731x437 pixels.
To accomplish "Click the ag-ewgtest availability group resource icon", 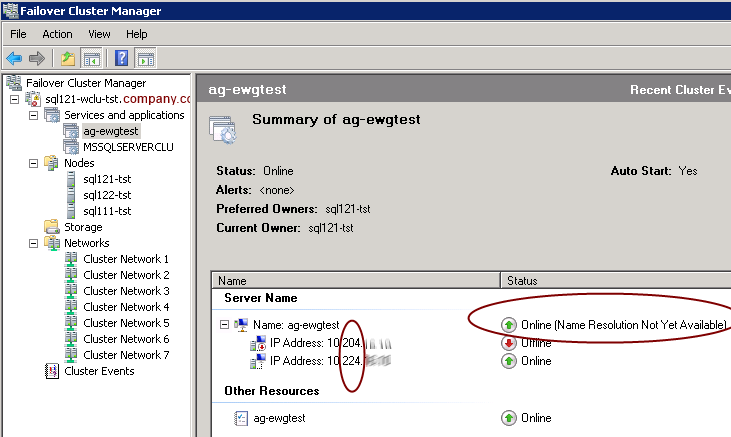I will click(x=241, y=418).
